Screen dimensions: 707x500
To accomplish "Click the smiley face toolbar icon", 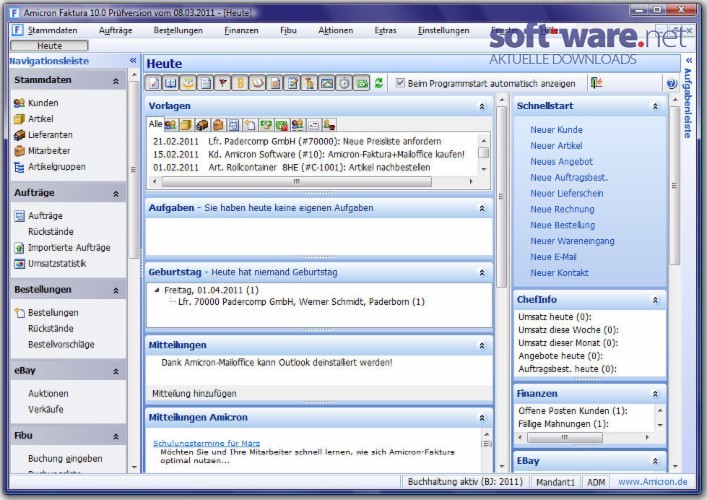I will tap(188, 83).
